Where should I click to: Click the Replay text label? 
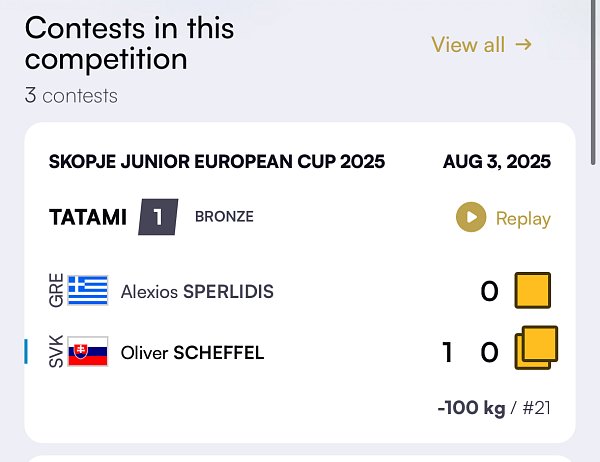click(x=523, y=219)
